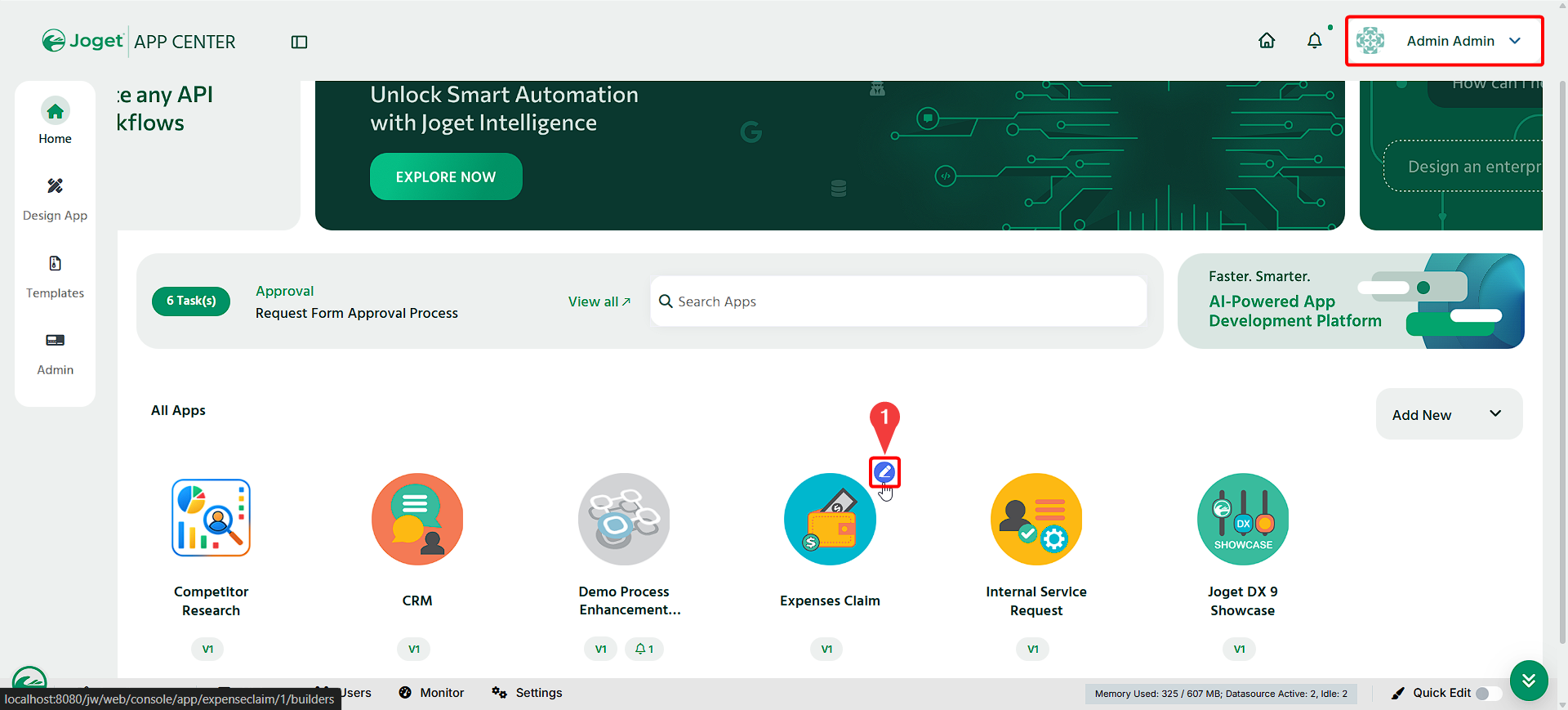Click the Admin Admin avatar icon
This screenshot has height=710, width=1568.
(1370, 41)
